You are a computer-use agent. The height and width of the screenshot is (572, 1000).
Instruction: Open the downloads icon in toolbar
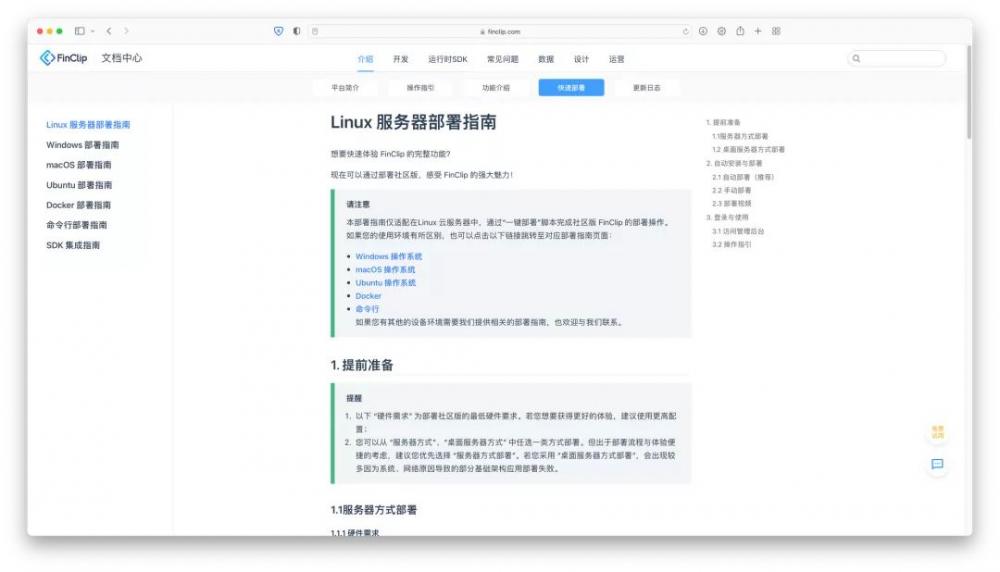pyautogui.click(x=703, y=31)
